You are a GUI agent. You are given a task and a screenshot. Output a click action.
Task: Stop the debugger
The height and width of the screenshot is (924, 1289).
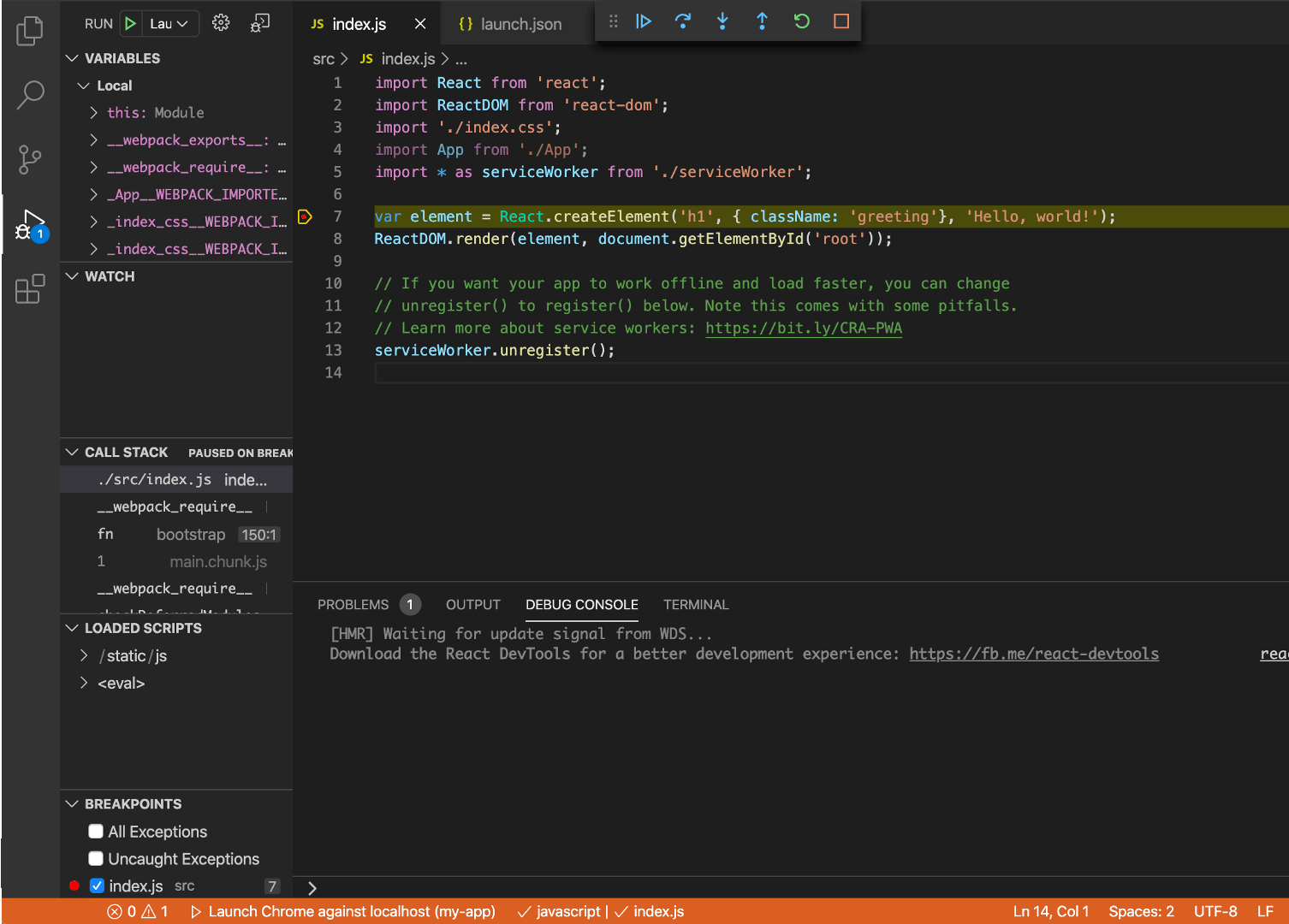841,21
